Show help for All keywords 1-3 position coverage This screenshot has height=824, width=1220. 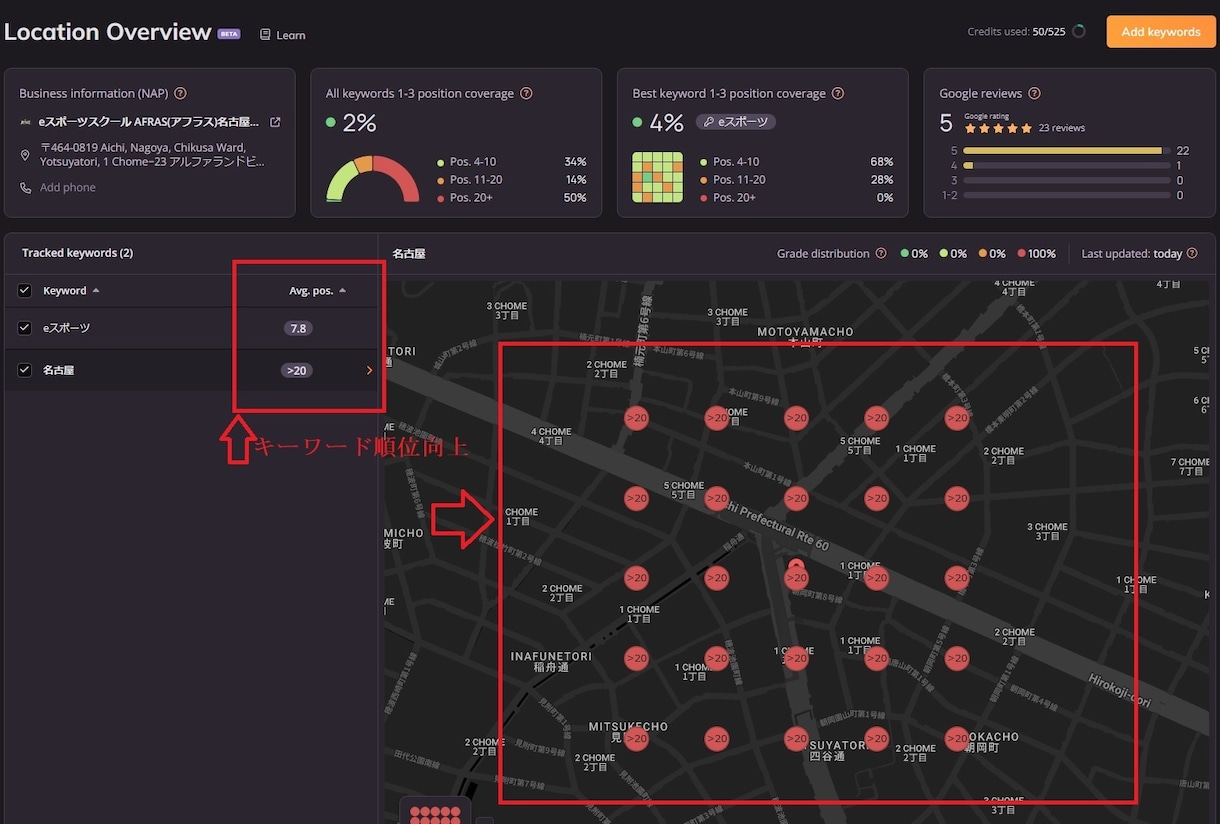(x=526, y=93)
